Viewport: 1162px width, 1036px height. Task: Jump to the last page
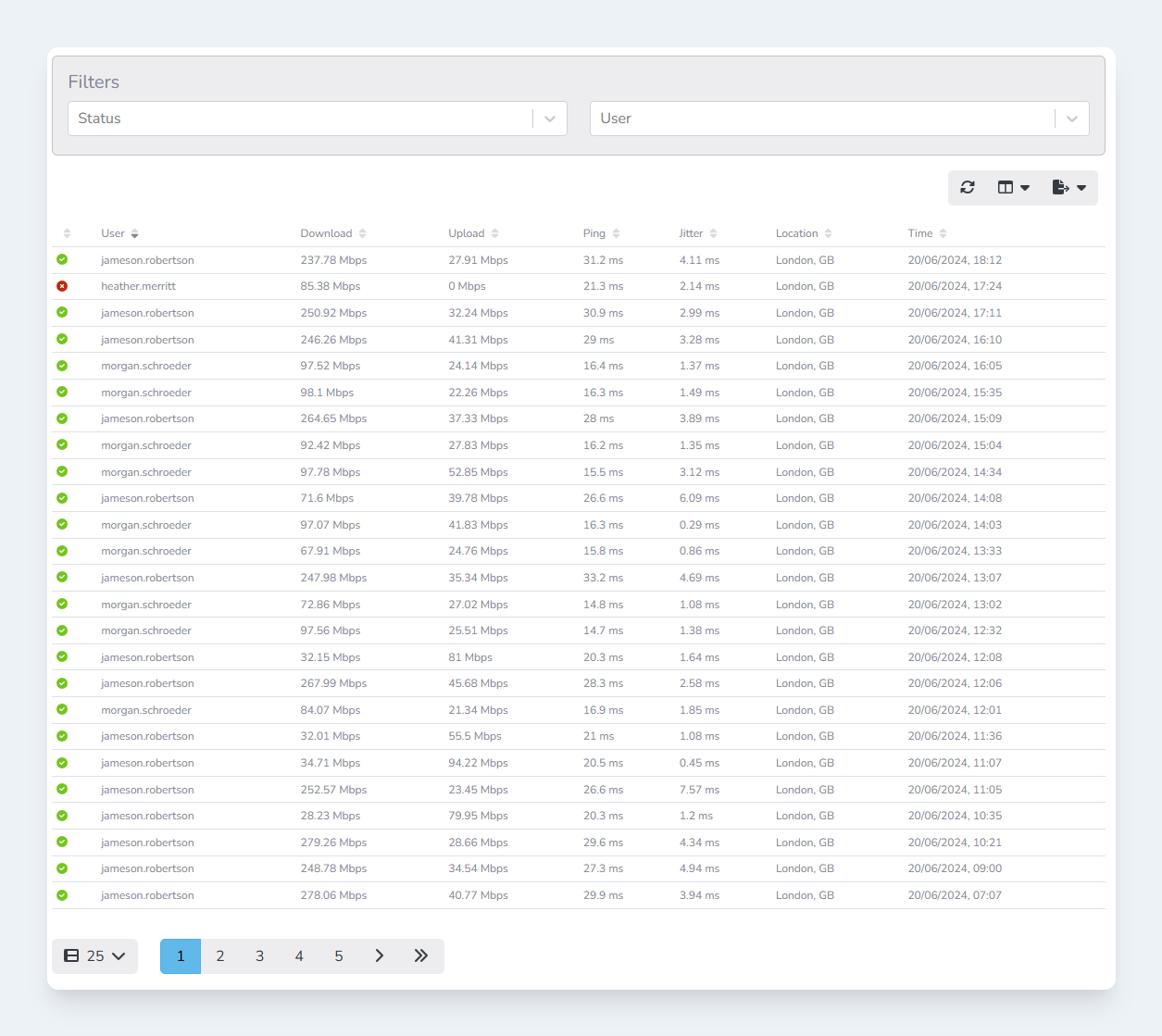pos(421,956)
